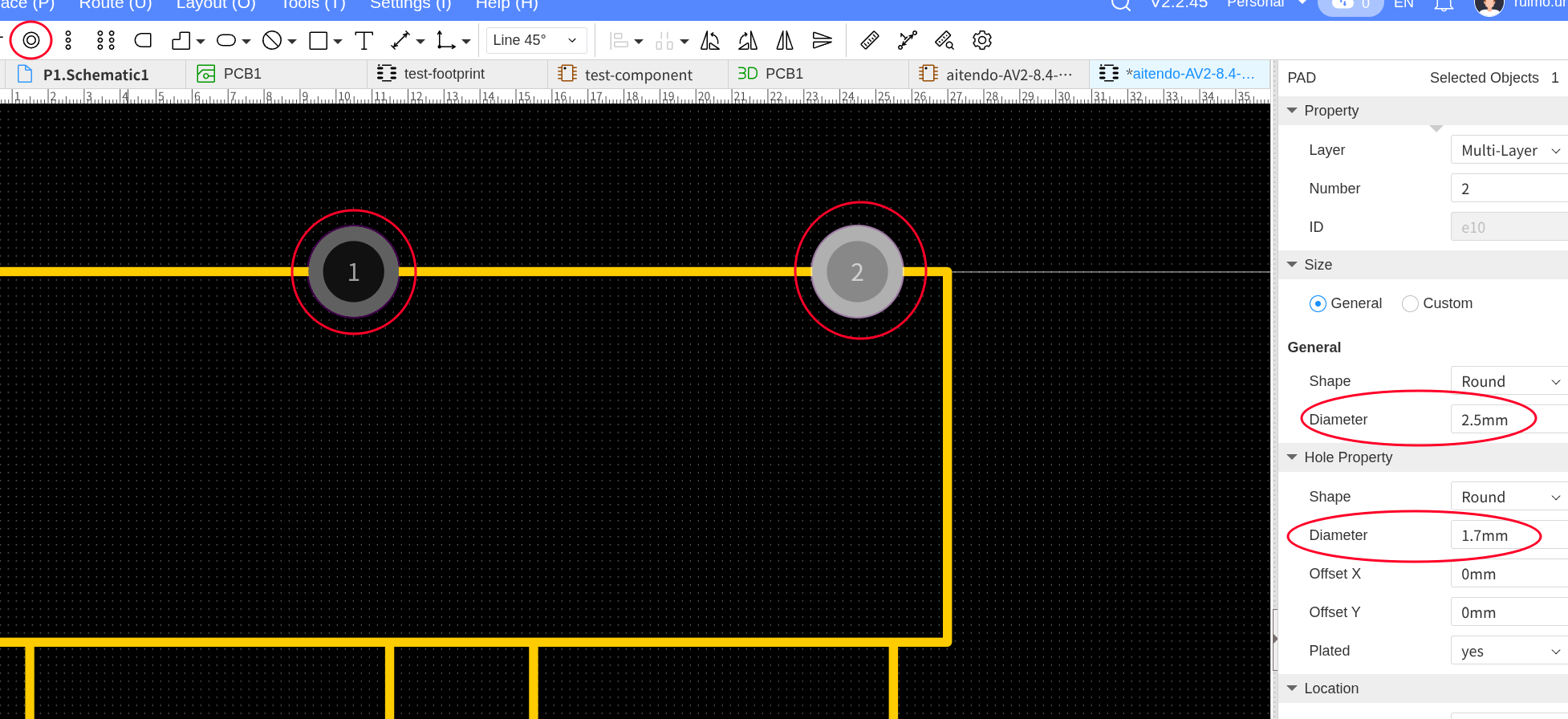Edit the pad Diameter 2.5mm field
Viewport: 1568px width, 719px height.
[x=1509, y=420]
